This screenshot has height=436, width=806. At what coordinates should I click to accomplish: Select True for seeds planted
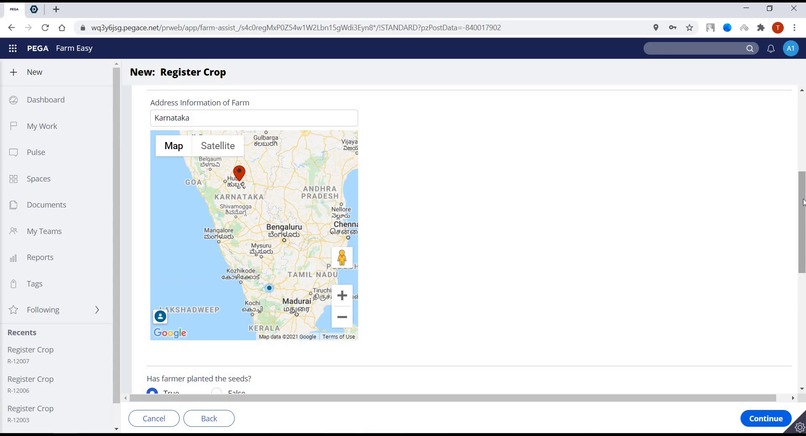pyautogui.click(x=152, y=392)
